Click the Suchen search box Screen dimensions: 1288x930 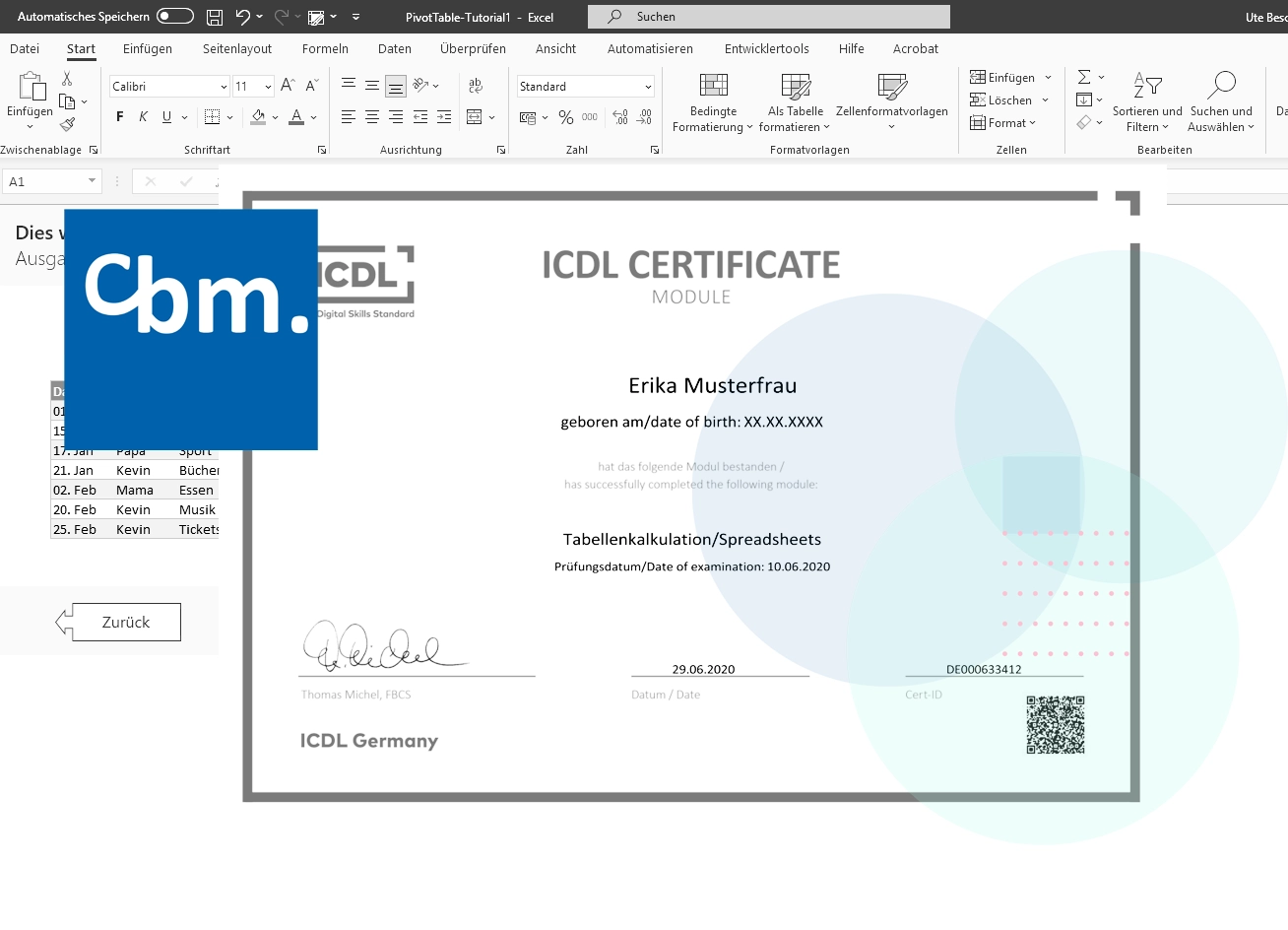(769, 17)
